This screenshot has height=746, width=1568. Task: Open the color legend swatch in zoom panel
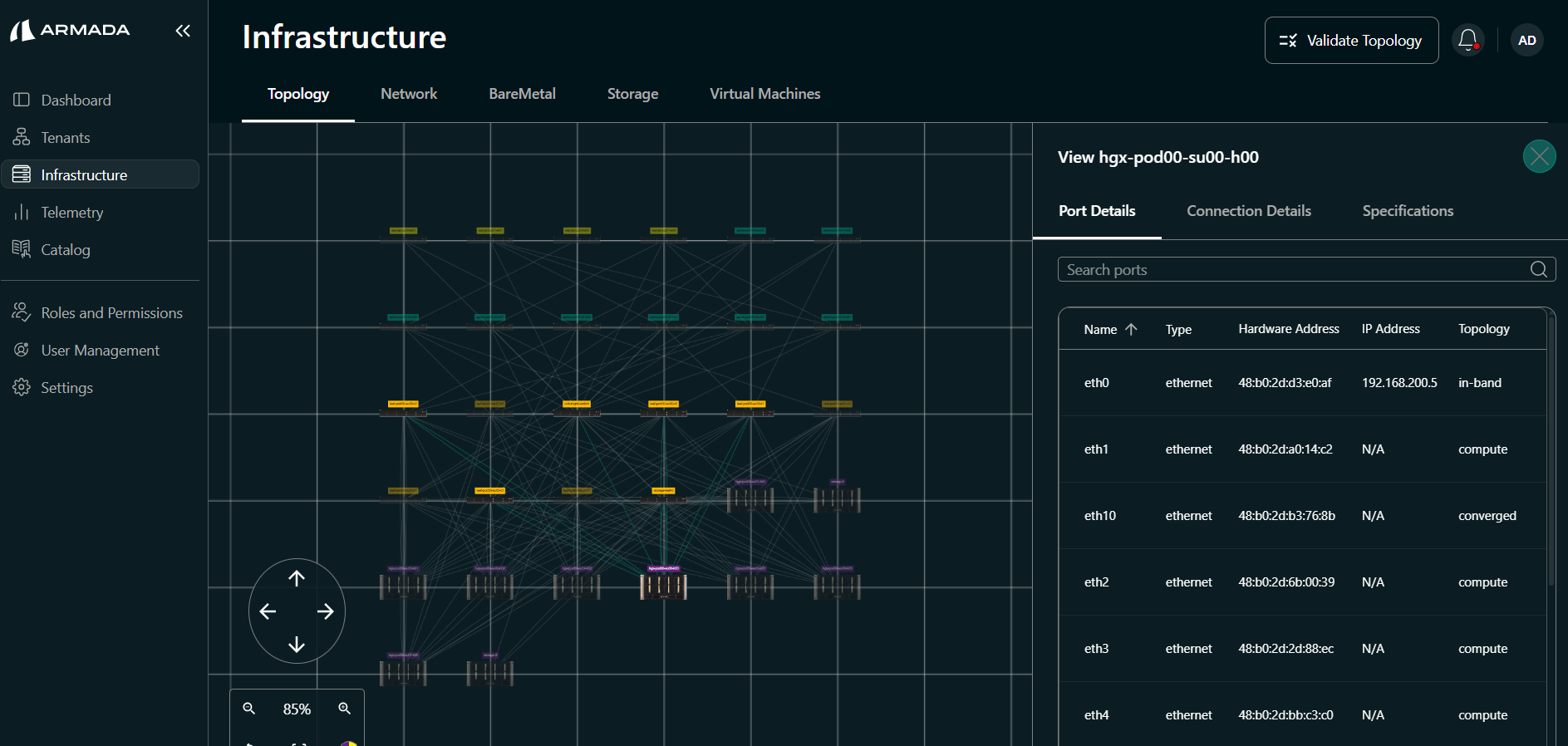[x=349, y=742]
